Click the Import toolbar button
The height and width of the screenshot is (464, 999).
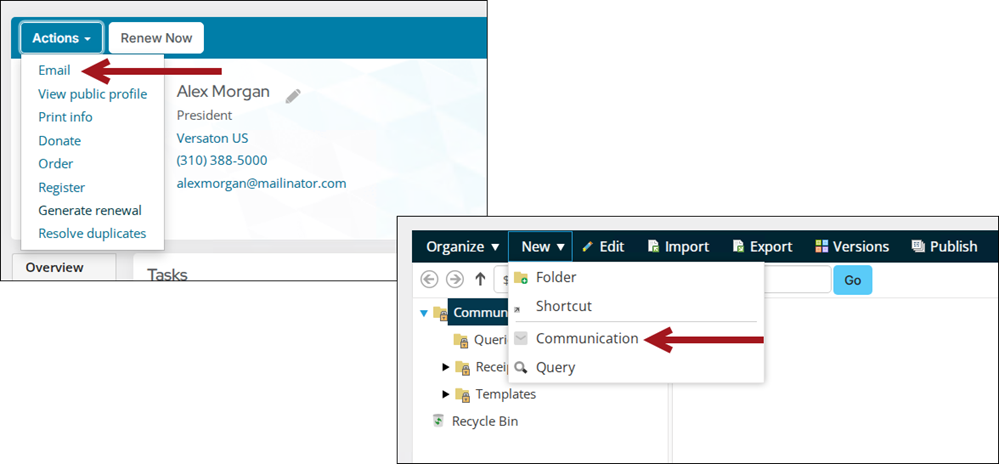[x=678, y=247]
